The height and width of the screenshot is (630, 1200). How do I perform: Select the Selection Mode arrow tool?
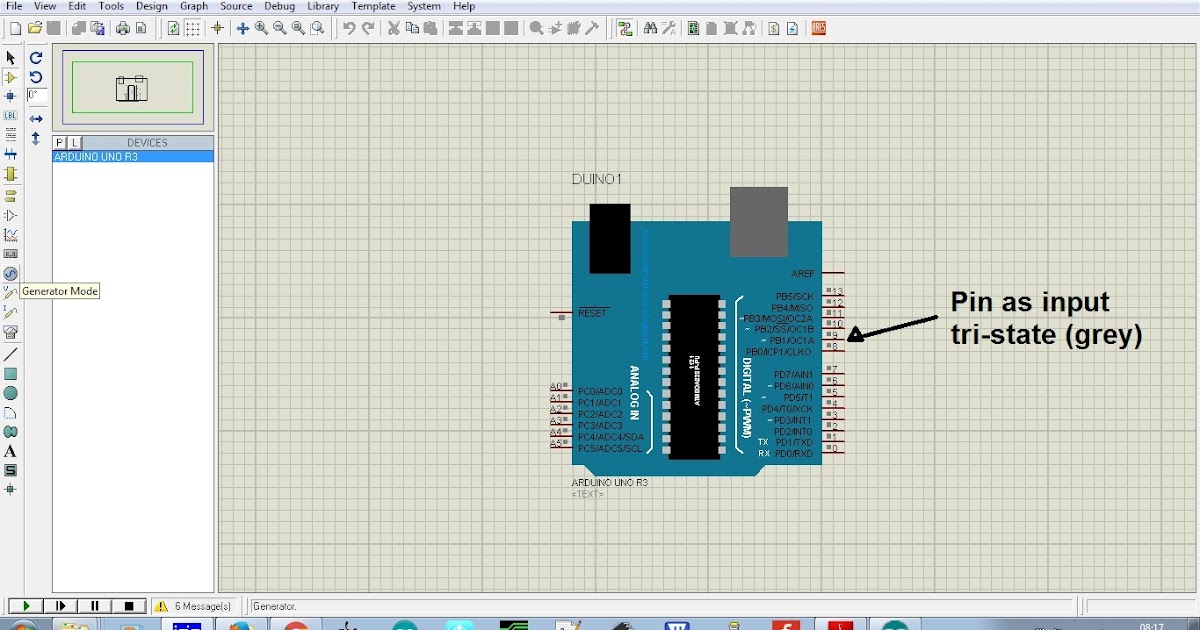[12, 58]
